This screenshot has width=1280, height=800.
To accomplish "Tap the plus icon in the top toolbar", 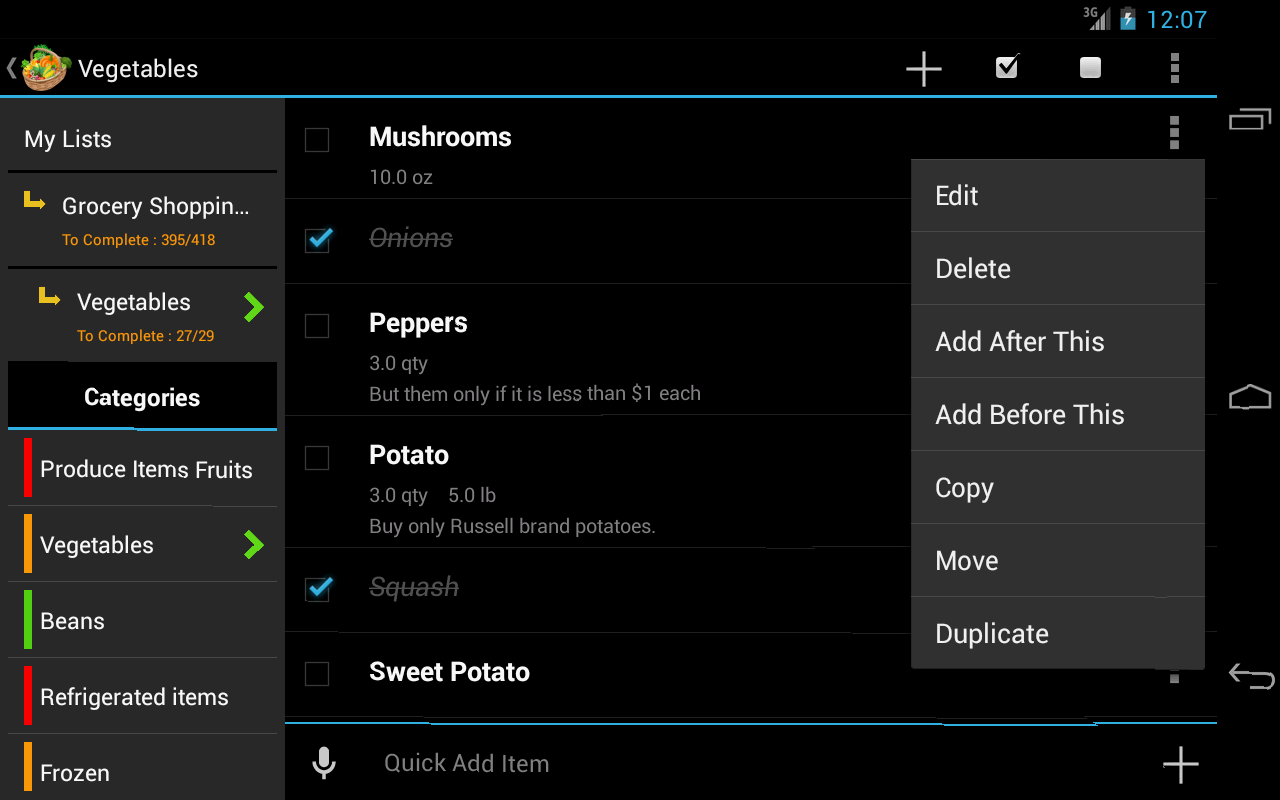I will pos(923,68).
